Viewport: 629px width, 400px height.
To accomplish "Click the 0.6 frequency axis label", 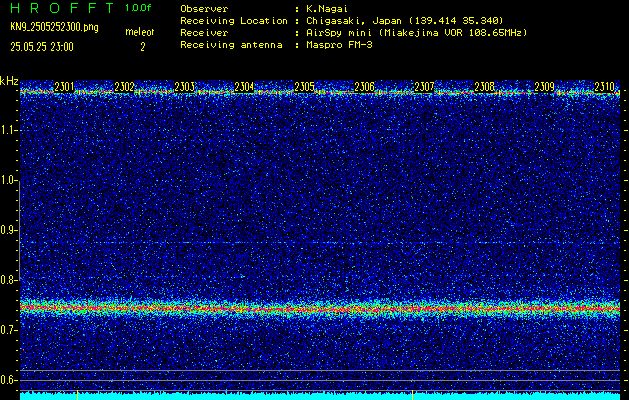I will (7, 380).
